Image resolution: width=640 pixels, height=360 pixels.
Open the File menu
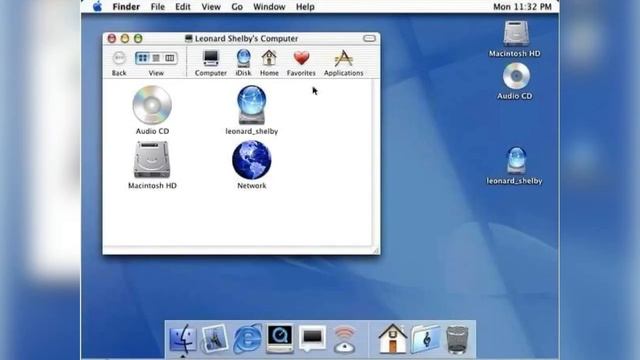pyautogui.click(x=158, y=7)
